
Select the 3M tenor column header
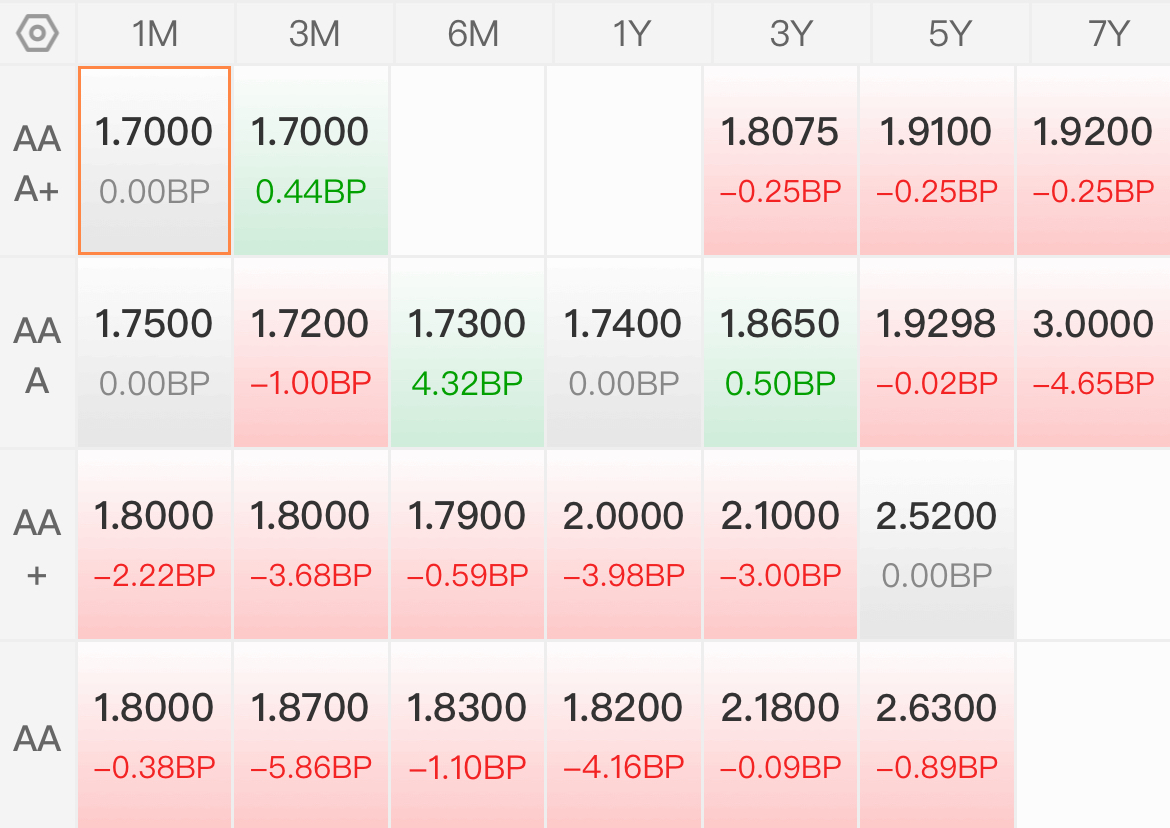point(313,34)
